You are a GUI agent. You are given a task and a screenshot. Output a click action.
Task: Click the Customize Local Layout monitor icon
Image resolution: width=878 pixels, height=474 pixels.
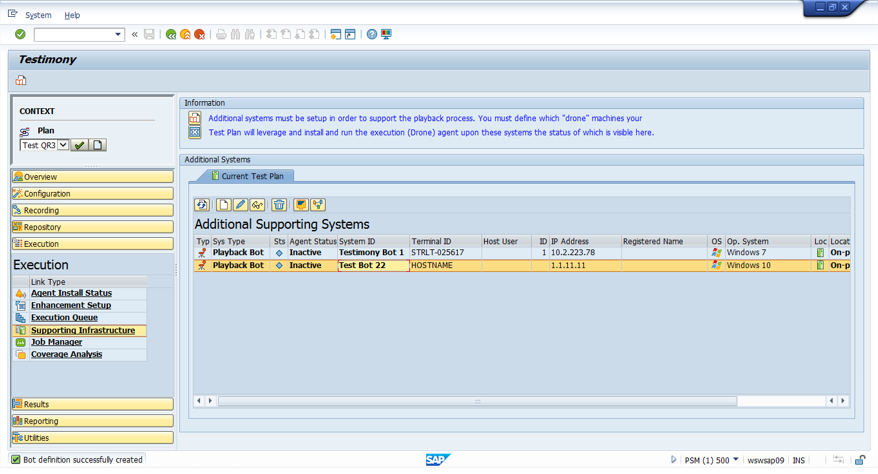point(386,35)
